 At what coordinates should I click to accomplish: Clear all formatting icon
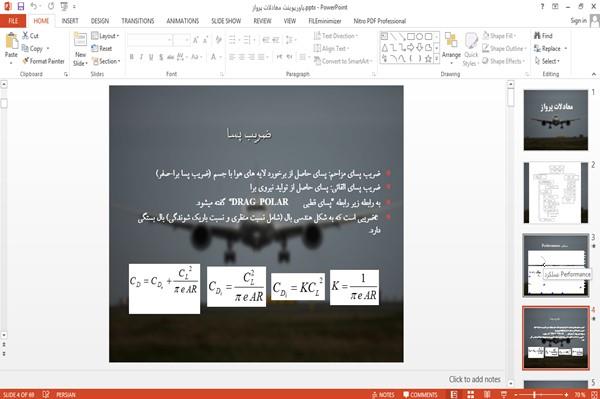point(218,40)
